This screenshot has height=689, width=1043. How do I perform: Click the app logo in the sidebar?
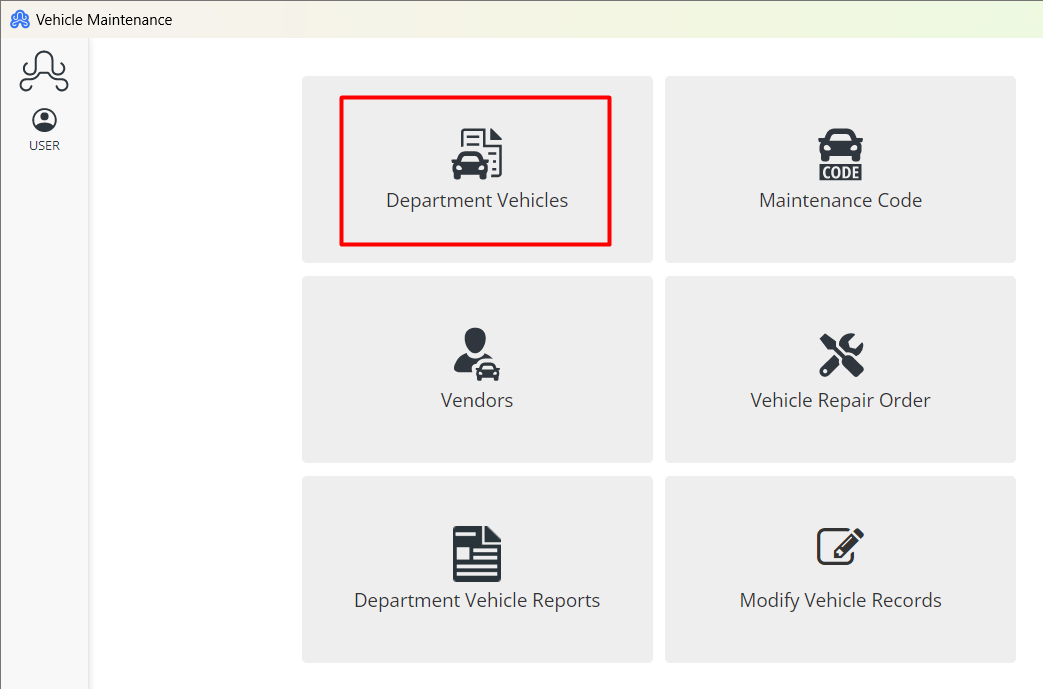44,71
